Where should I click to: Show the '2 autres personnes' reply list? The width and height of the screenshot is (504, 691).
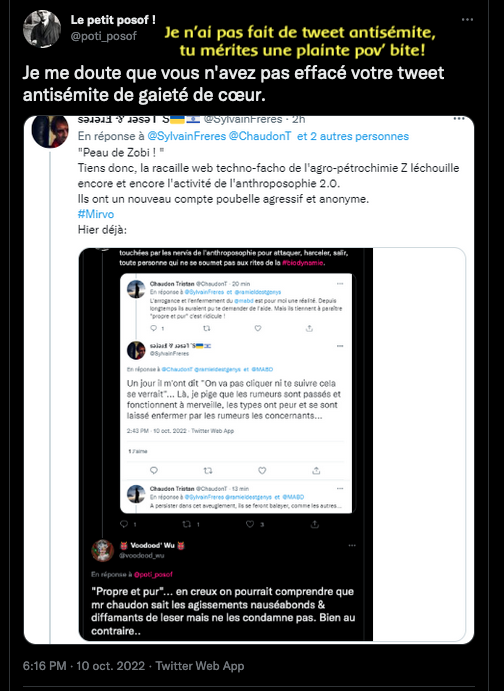pyautogui.click(x=353, y=136)
